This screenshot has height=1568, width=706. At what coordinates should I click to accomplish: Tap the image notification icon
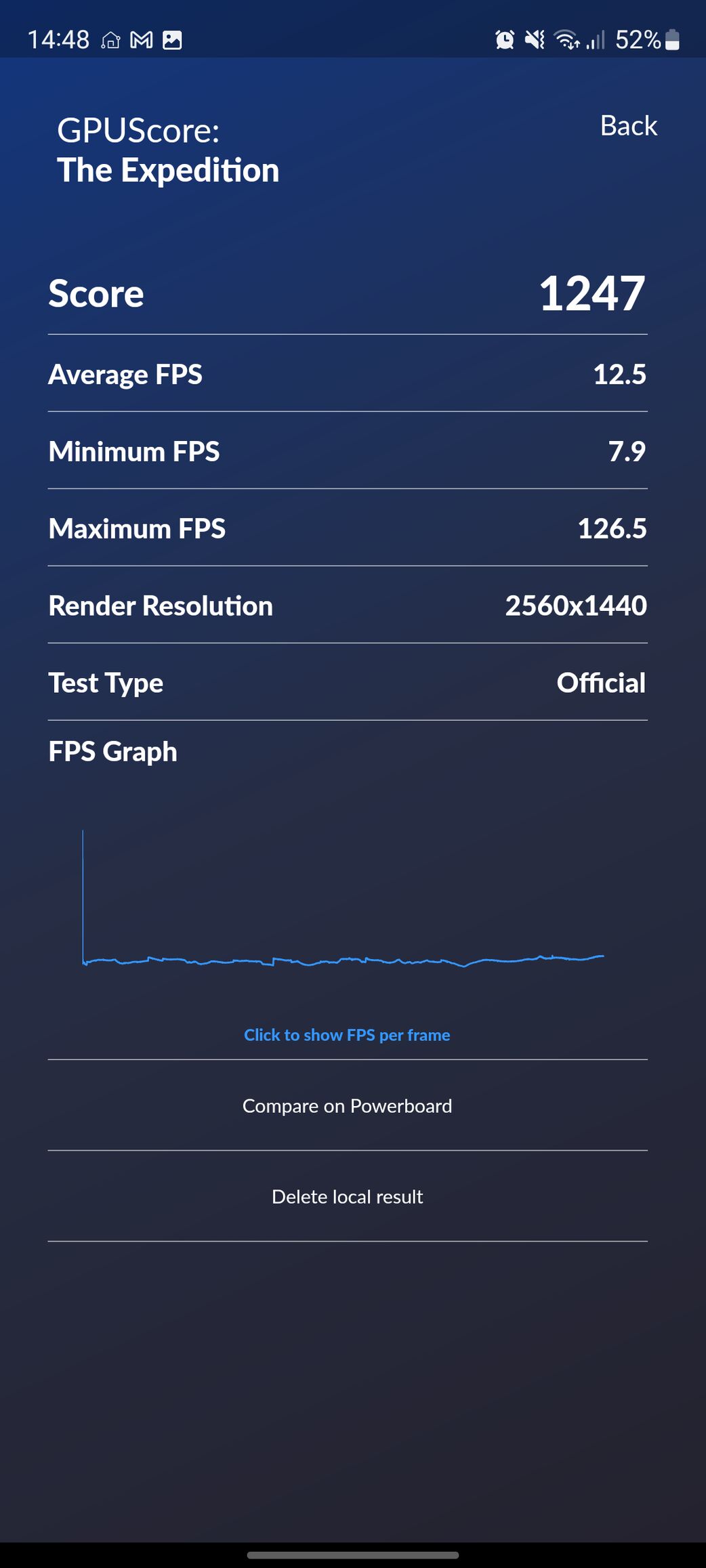tap(172, 41)
